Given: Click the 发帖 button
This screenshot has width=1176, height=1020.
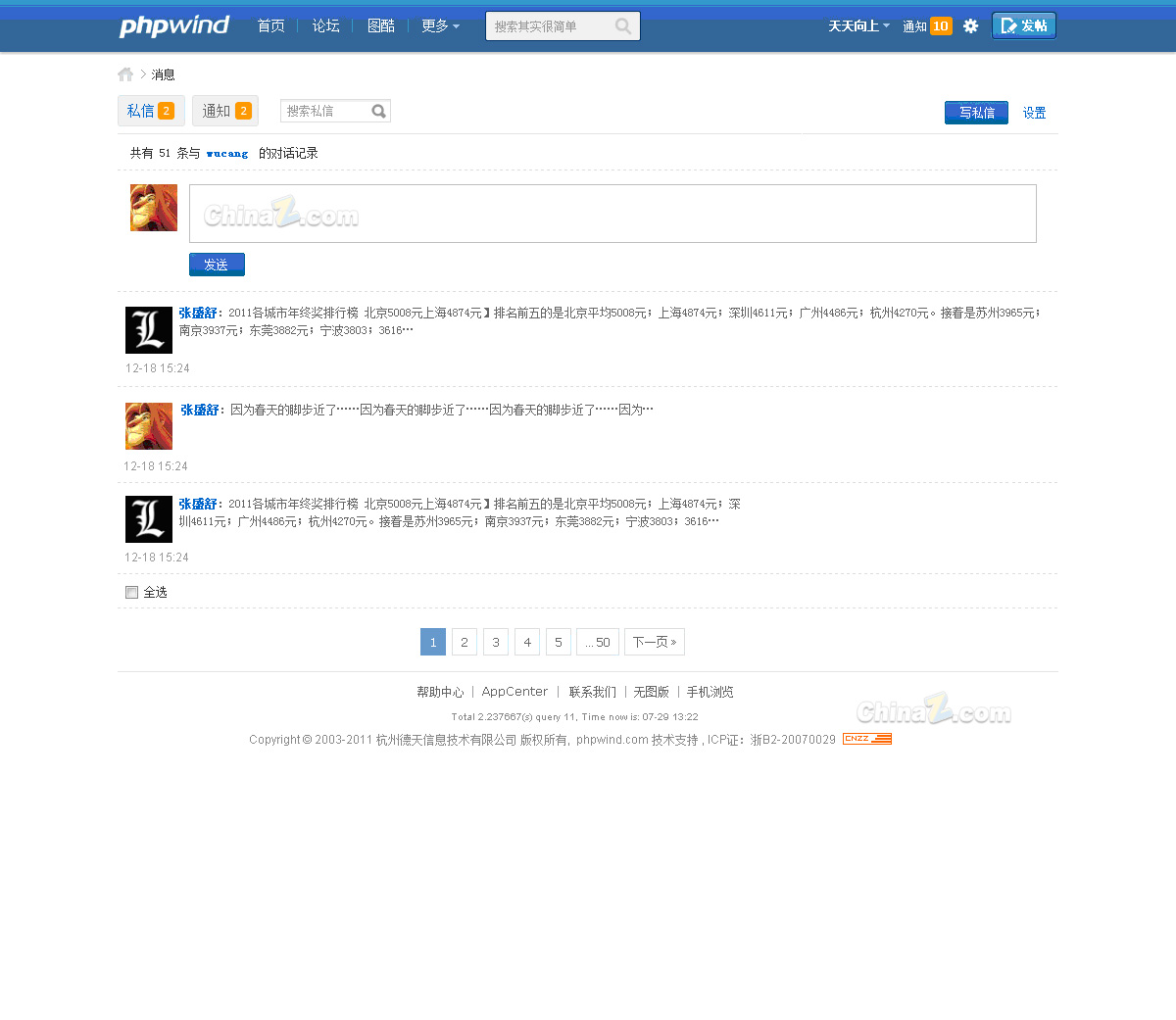Looking at the screenshot, I should pyautogui.click(x=1024, y=25).
